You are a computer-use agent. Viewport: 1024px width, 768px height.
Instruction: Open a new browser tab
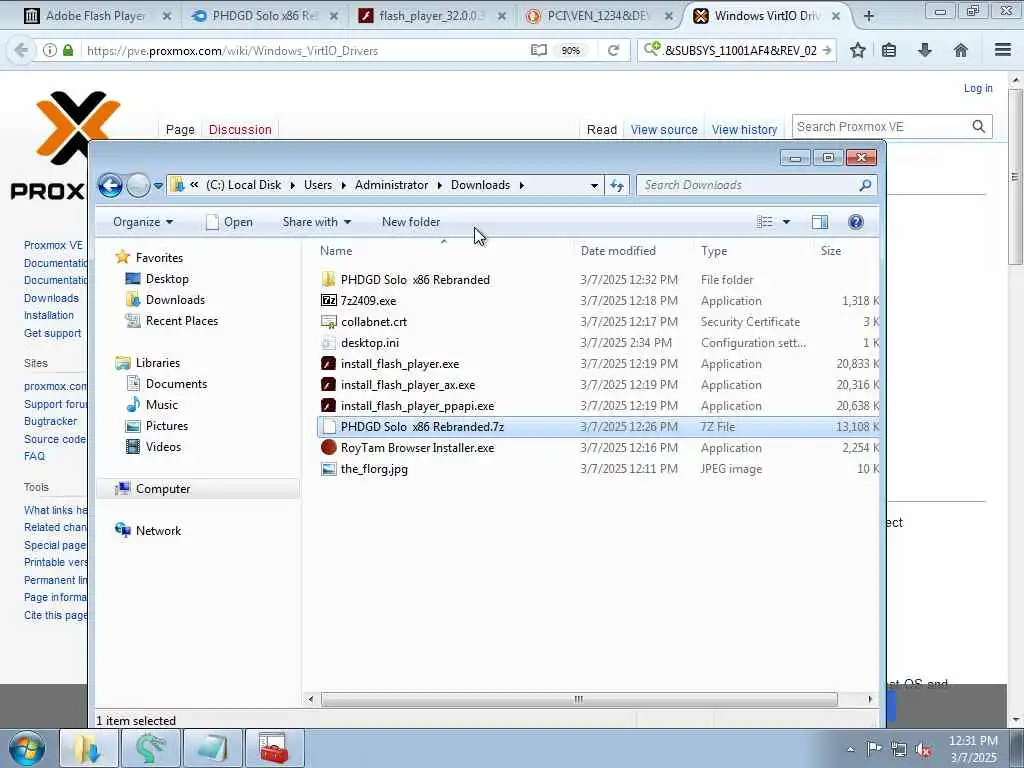[869, 16]
